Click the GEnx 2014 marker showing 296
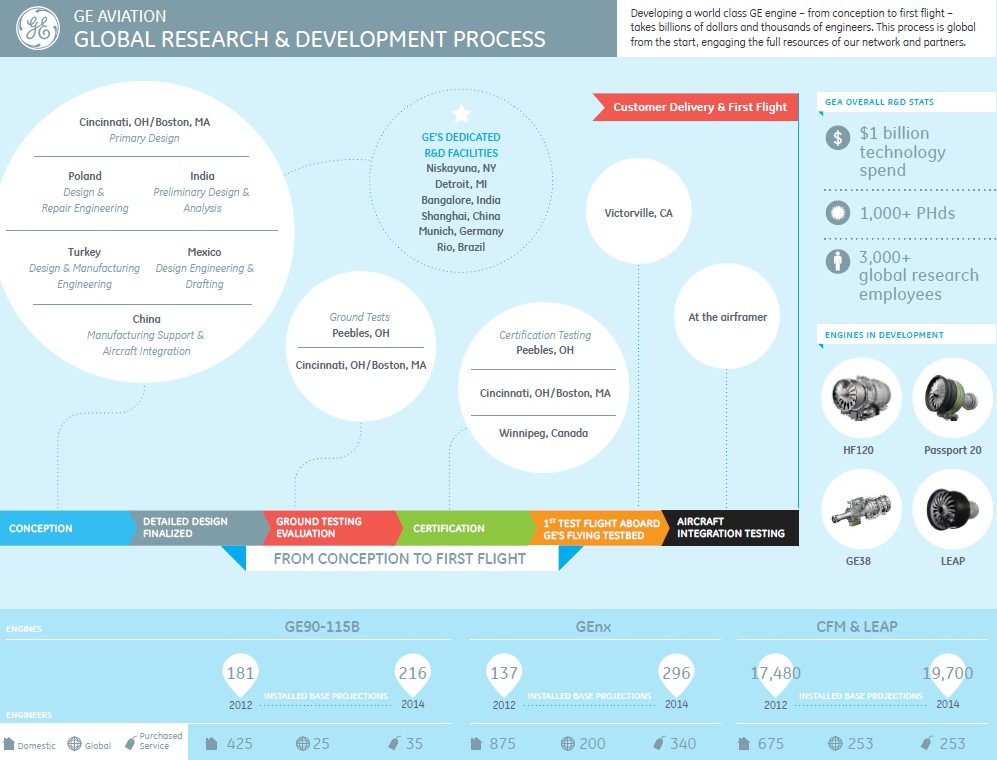 [676, 675]
